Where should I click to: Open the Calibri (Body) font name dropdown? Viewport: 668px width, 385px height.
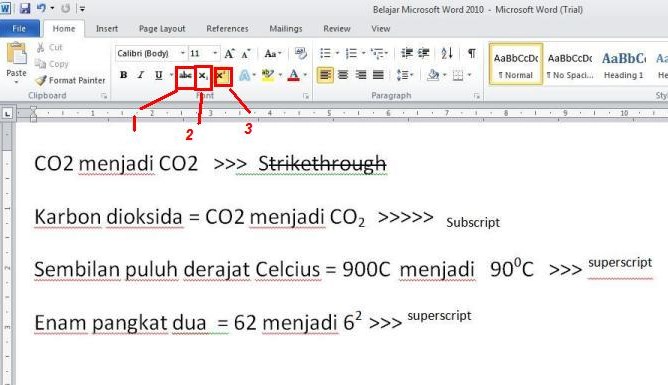(x=183, y=53)
